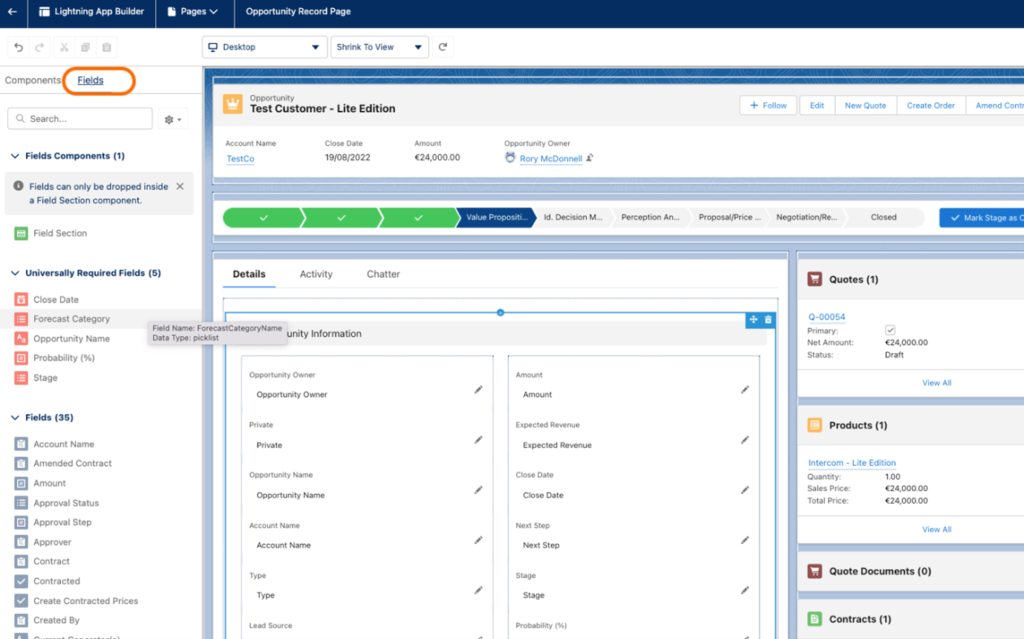Open the Activity tab
Image resolution: width=1024 pixels, height=639 pixels.
click(316, 274)
